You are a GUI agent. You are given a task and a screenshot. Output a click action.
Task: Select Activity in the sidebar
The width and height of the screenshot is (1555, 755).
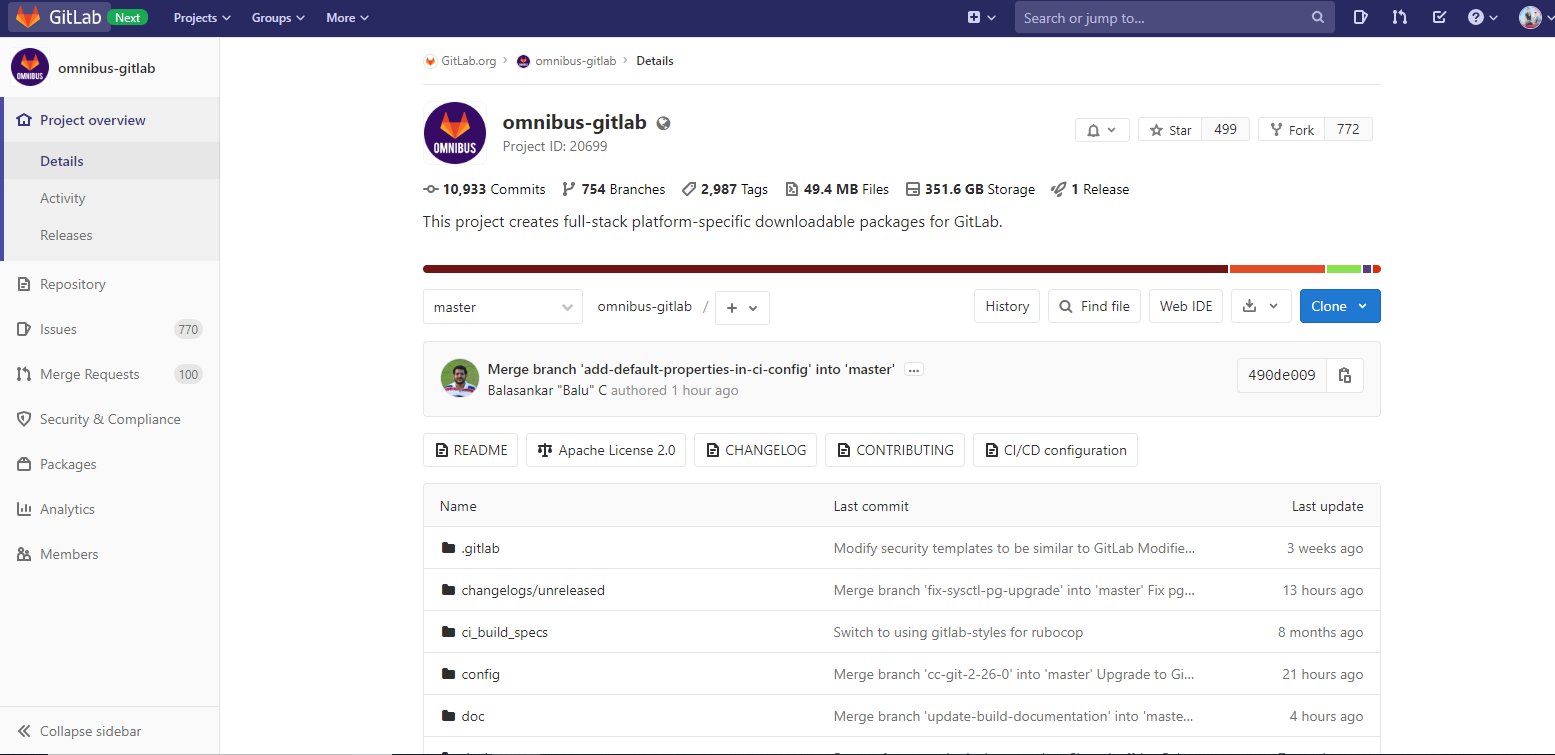[63, 198]
